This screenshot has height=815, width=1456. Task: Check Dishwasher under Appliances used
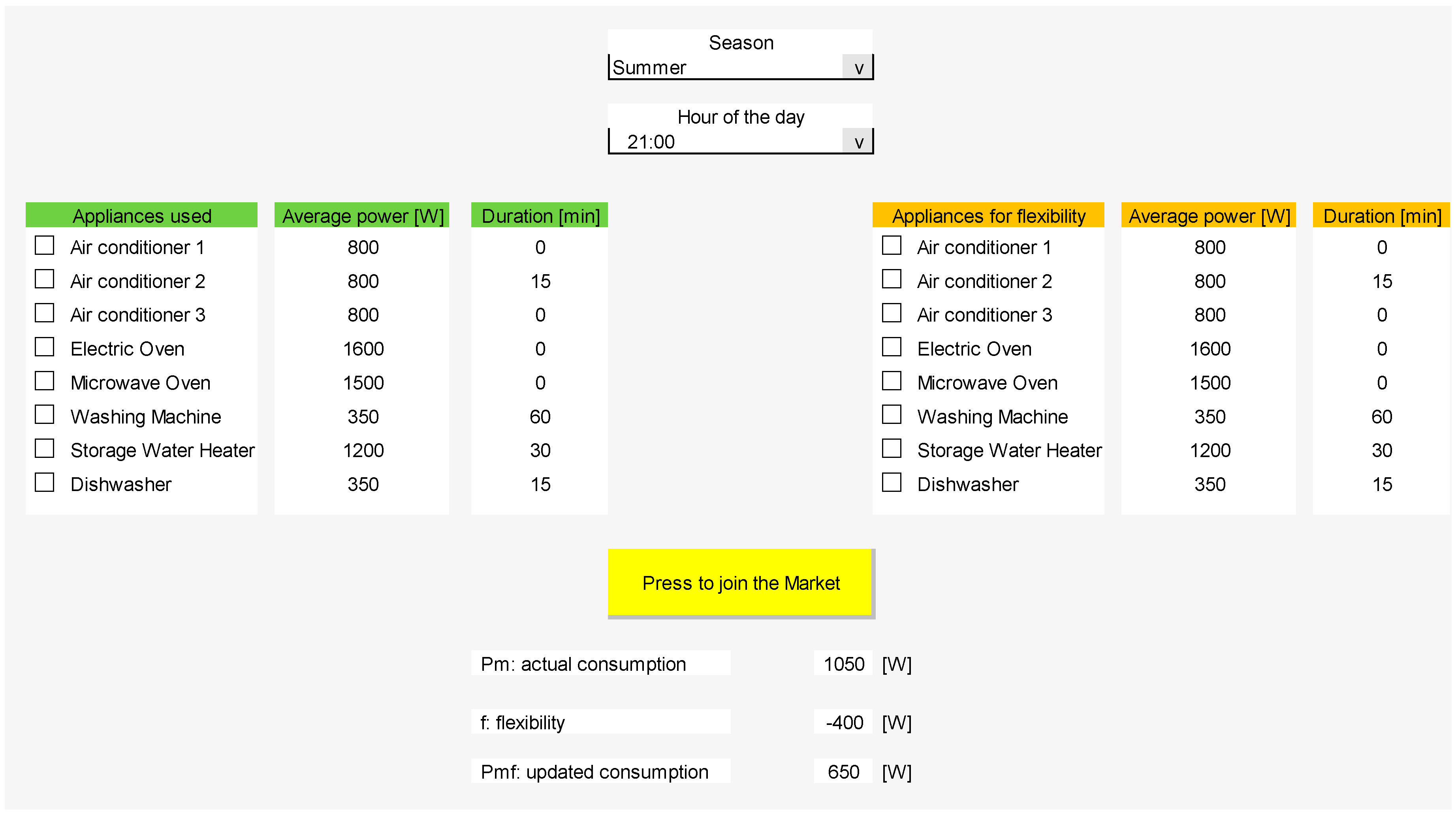(x=45, y=483)
